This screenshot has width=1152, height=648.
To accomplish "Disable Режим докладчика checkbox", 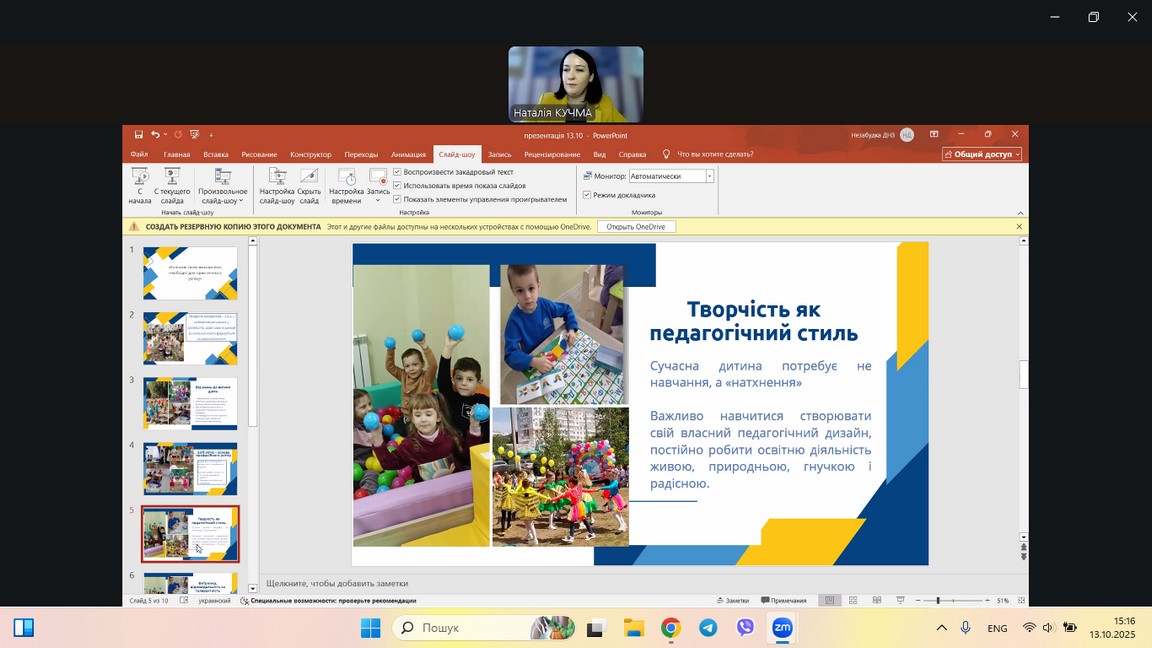I will tap(587, 195).
